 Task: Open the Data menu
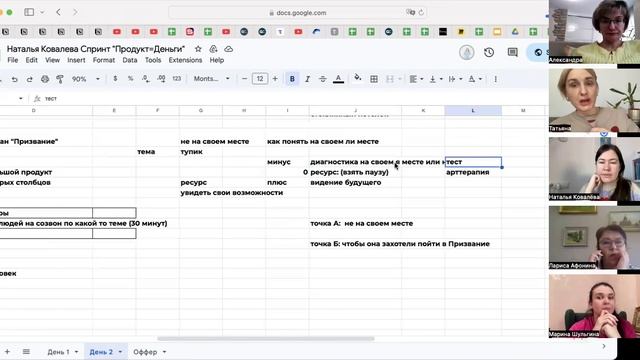[x=130, y=60]
